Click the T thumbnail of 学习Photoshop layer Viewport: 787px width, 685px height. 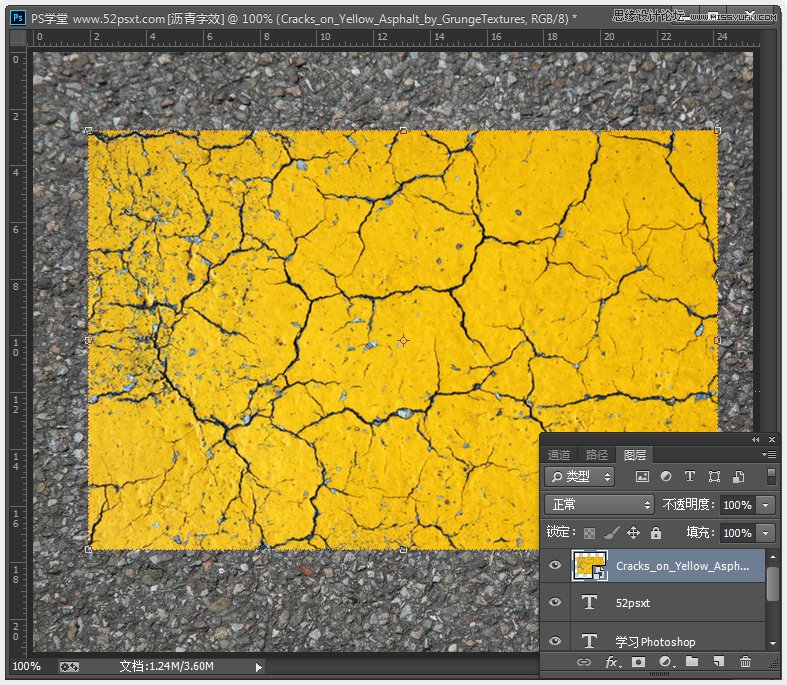pyautogui.click(x=589, y=641)
